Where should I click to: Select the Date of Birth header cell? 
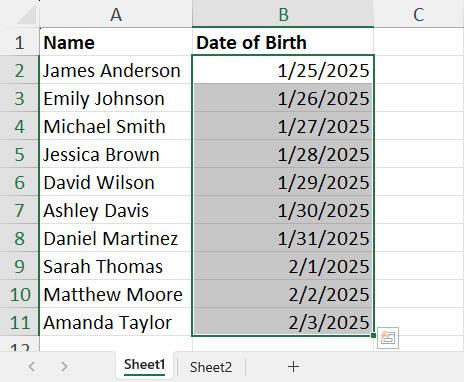(x=283, y=42)
